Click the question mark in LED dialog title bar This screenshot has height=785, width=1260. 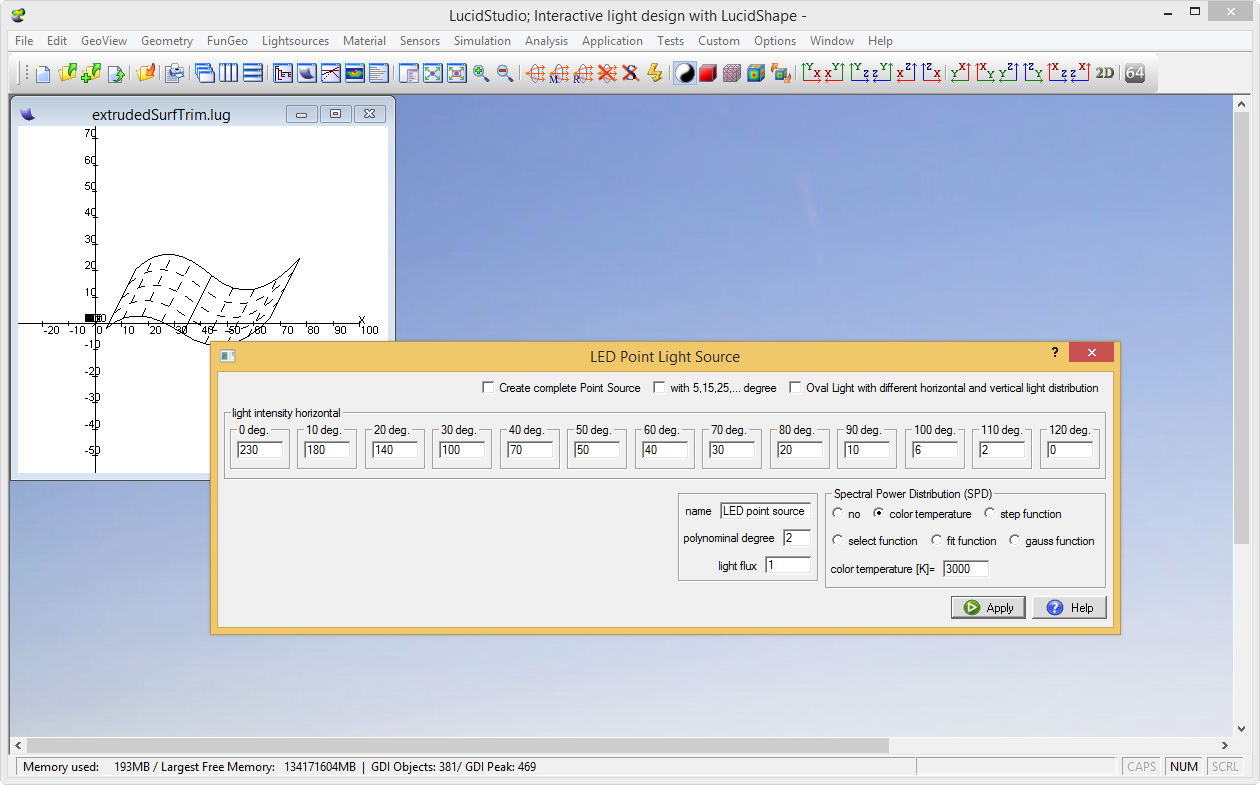pyautogui.click(x=1055, y=353)
